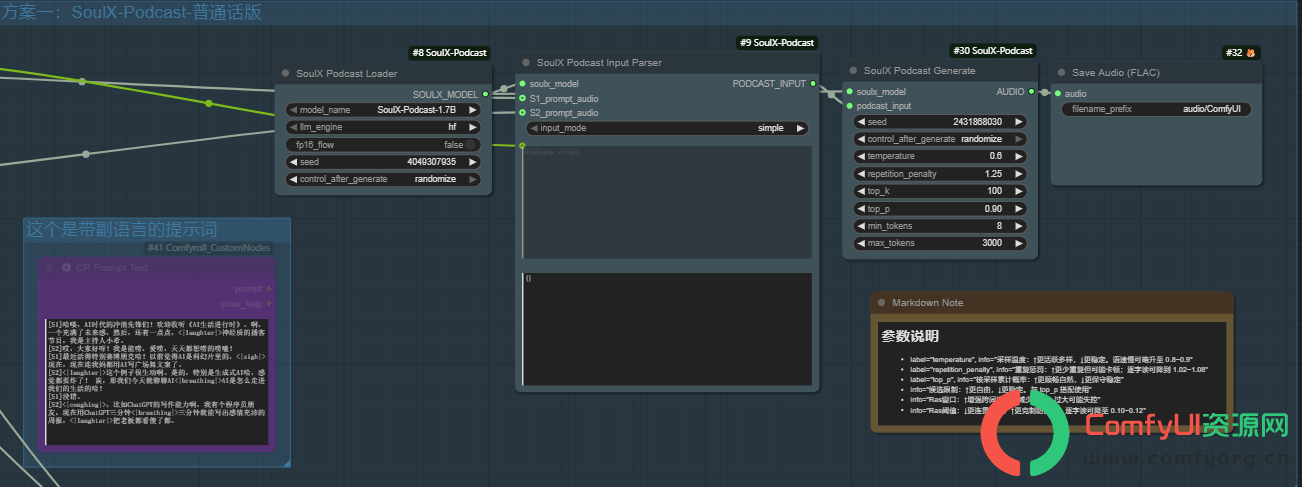The height and width of the screenshot is (487, 1302).
Task: Collapse the Markdown Note node dot
Action: tap(881, 302)
